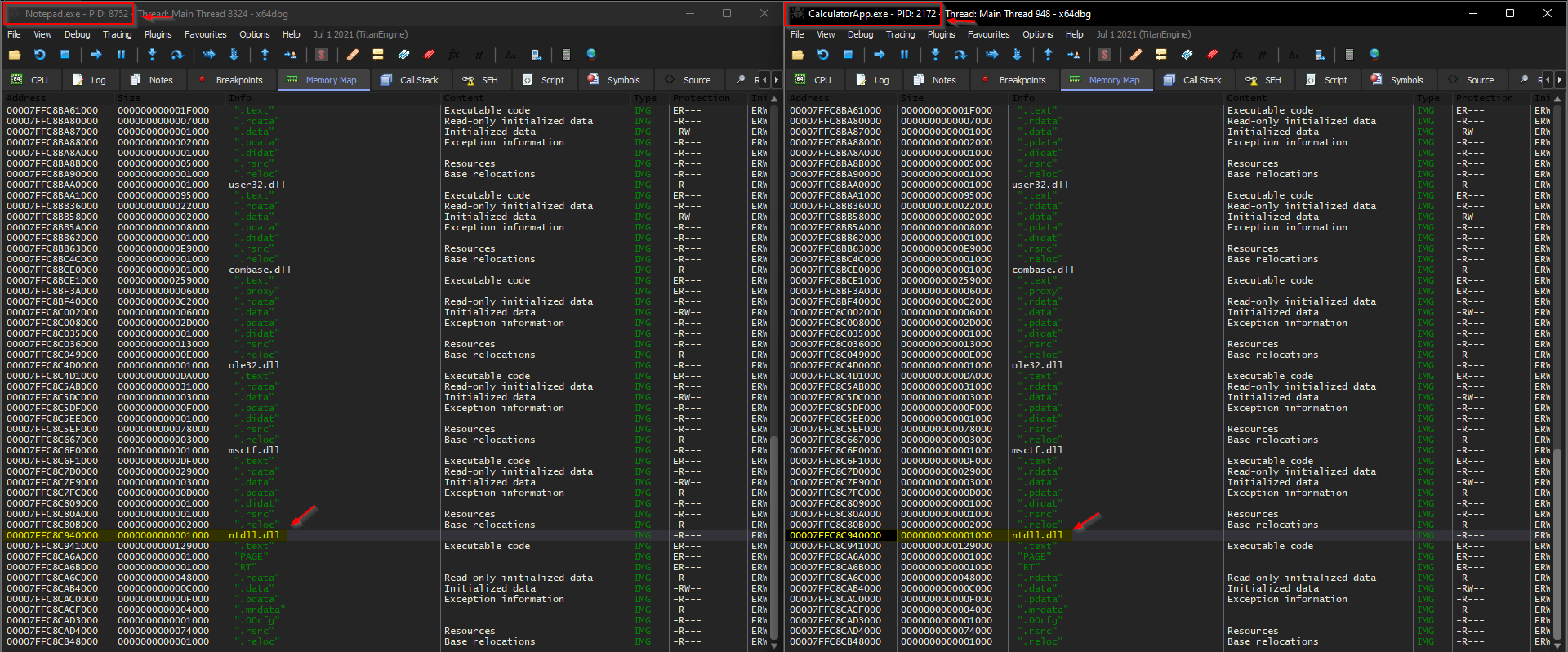Step over in CalculatorApp.exe window
This screenshot has height=652, width=1568.
click(x=960, y=55)
